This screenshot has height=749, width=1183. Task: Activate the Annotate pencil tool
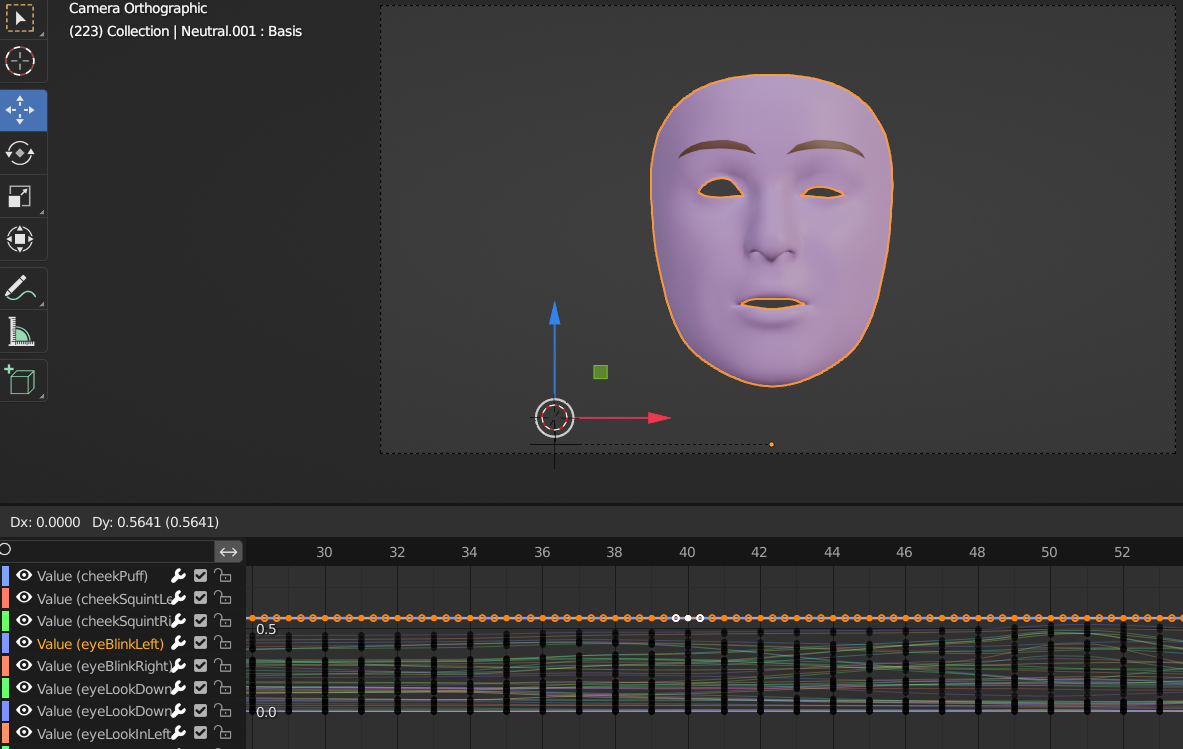(20, 288)
